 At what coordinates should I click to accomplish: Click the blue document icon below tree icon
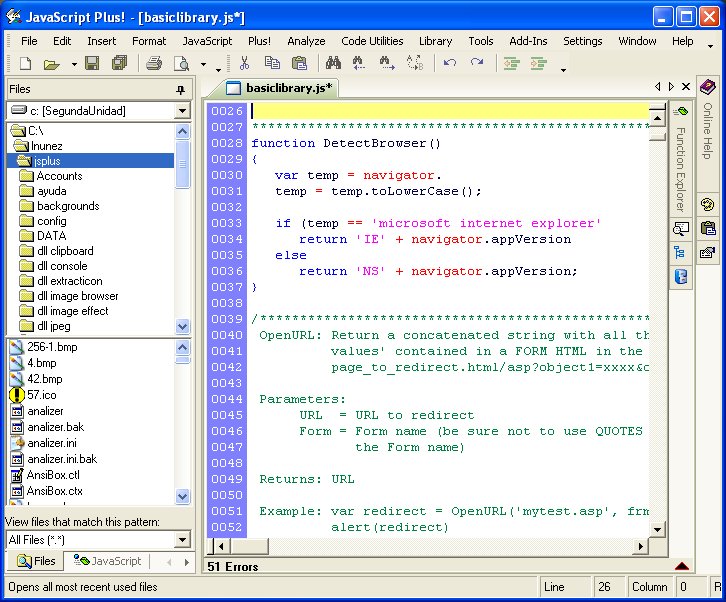681,276
